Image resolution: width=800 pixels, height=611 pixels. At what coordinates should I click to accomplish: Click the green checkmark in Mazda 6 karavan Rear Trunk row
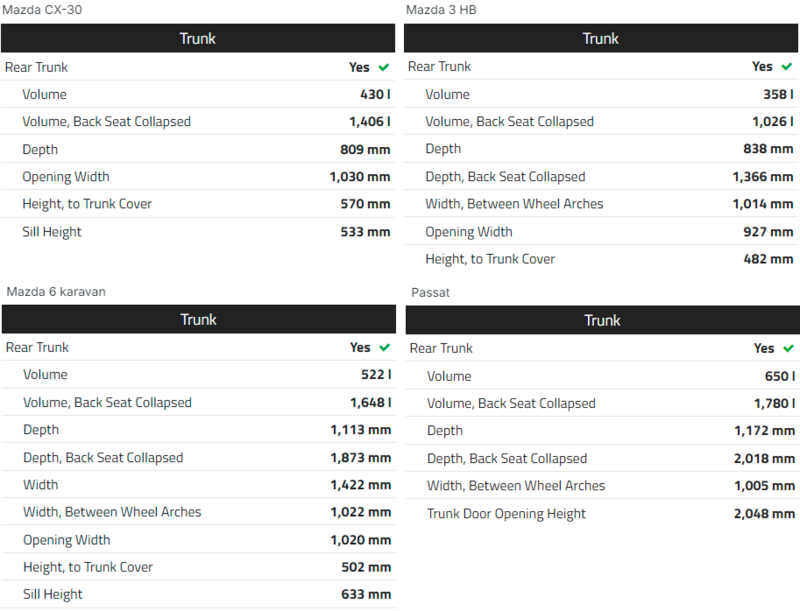[x=385, y=348]
